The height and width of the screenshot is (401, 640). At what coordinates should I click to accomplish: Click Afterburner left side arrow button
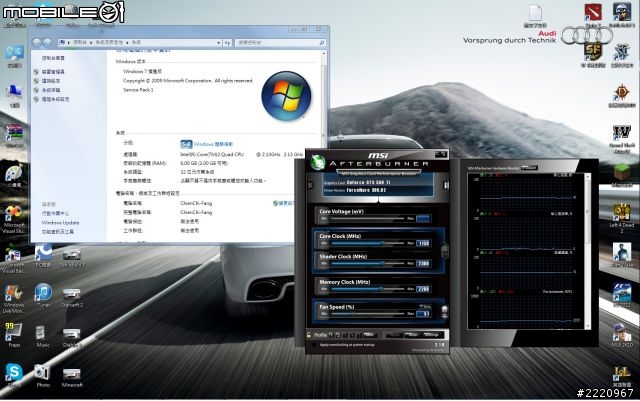click(310, 185)
